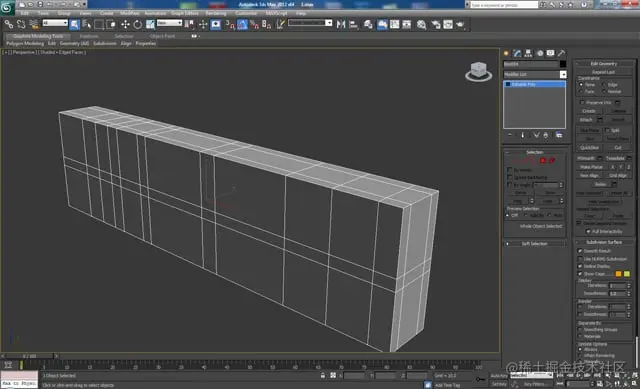Open the Curve Editor icon
Image resolution: width=640 pixels, height=389 pixels.
(x=394, y=24)
